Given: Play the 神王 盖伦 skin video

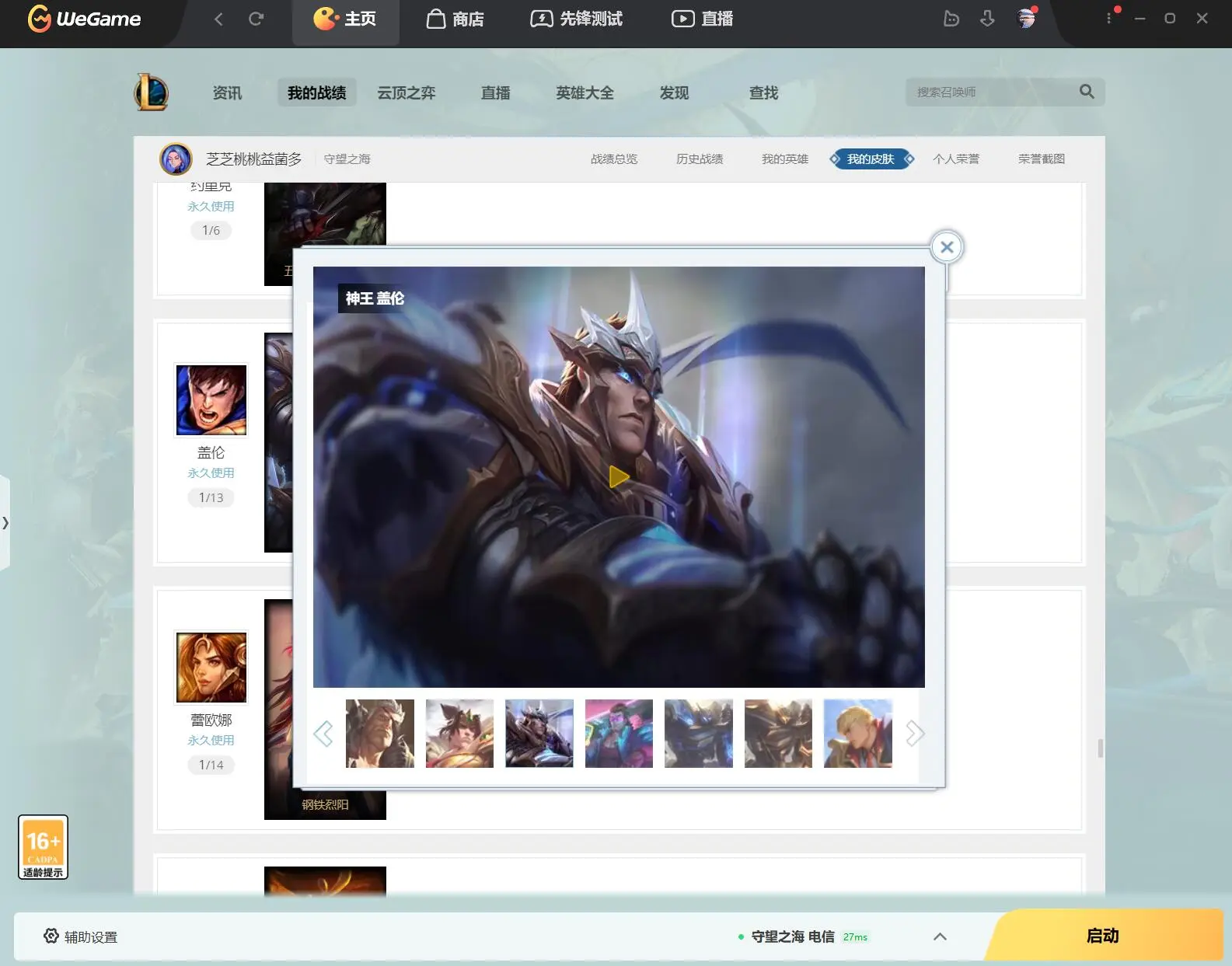Looking at the screenshot, I should click(619, 476).
